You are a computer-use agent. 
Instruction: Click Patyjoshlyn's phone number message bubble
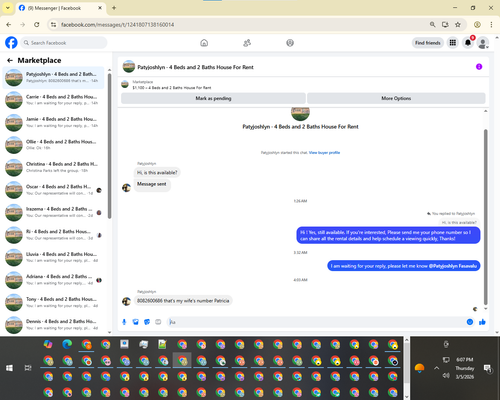(x=183, y=301)
